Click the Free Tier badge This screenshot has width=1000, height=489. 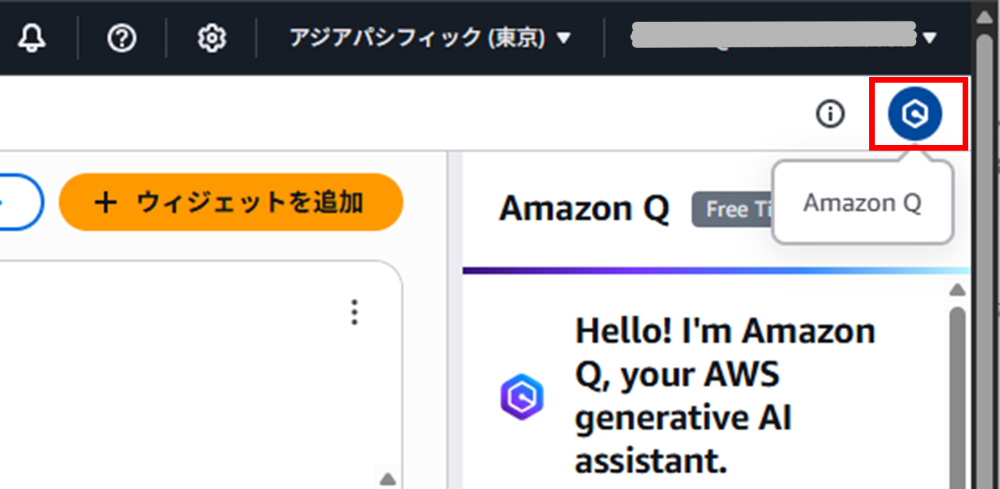click(732, 209)
